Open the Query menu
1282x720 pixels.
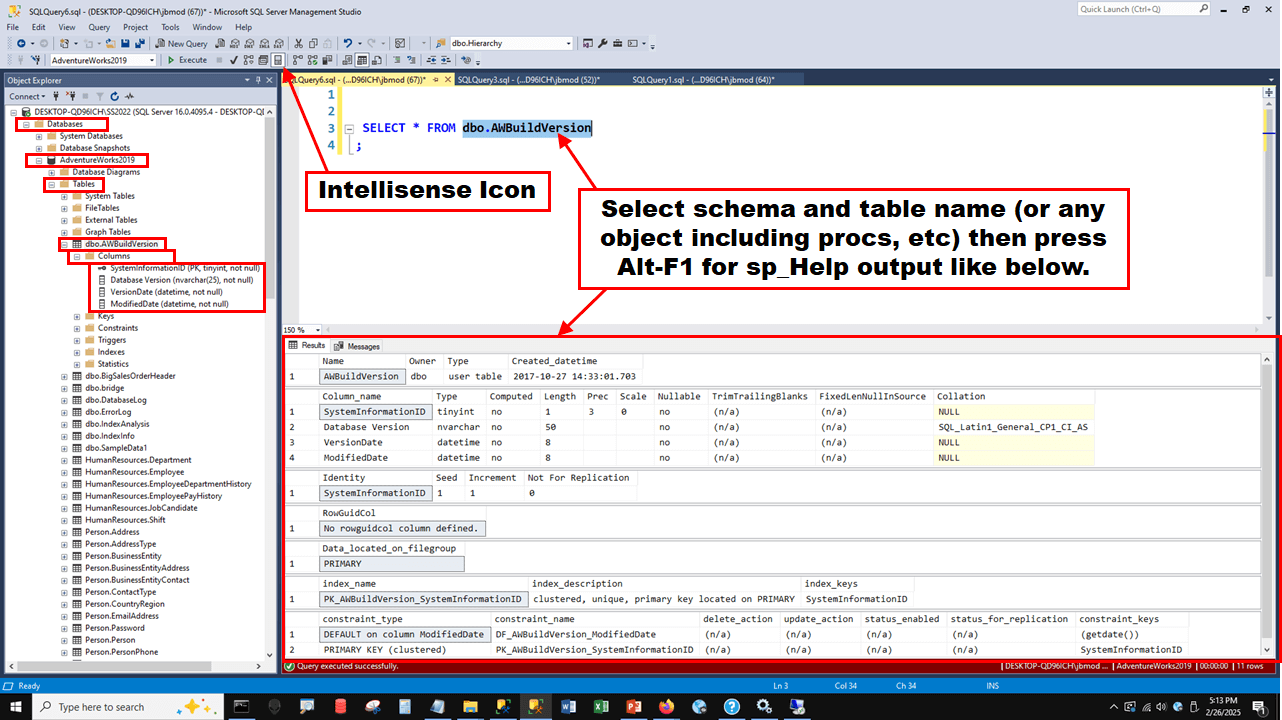(x=99, y=27)
